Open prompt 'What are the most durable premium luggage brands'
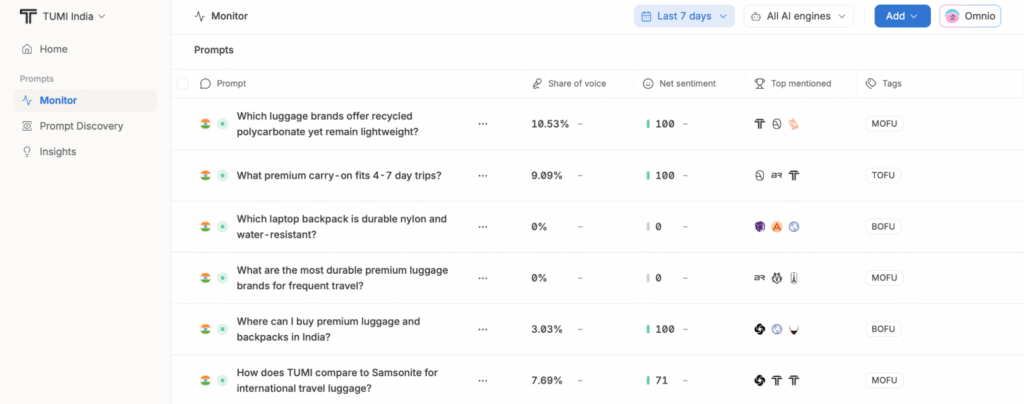1024x404 pixels. click(342, 278)
